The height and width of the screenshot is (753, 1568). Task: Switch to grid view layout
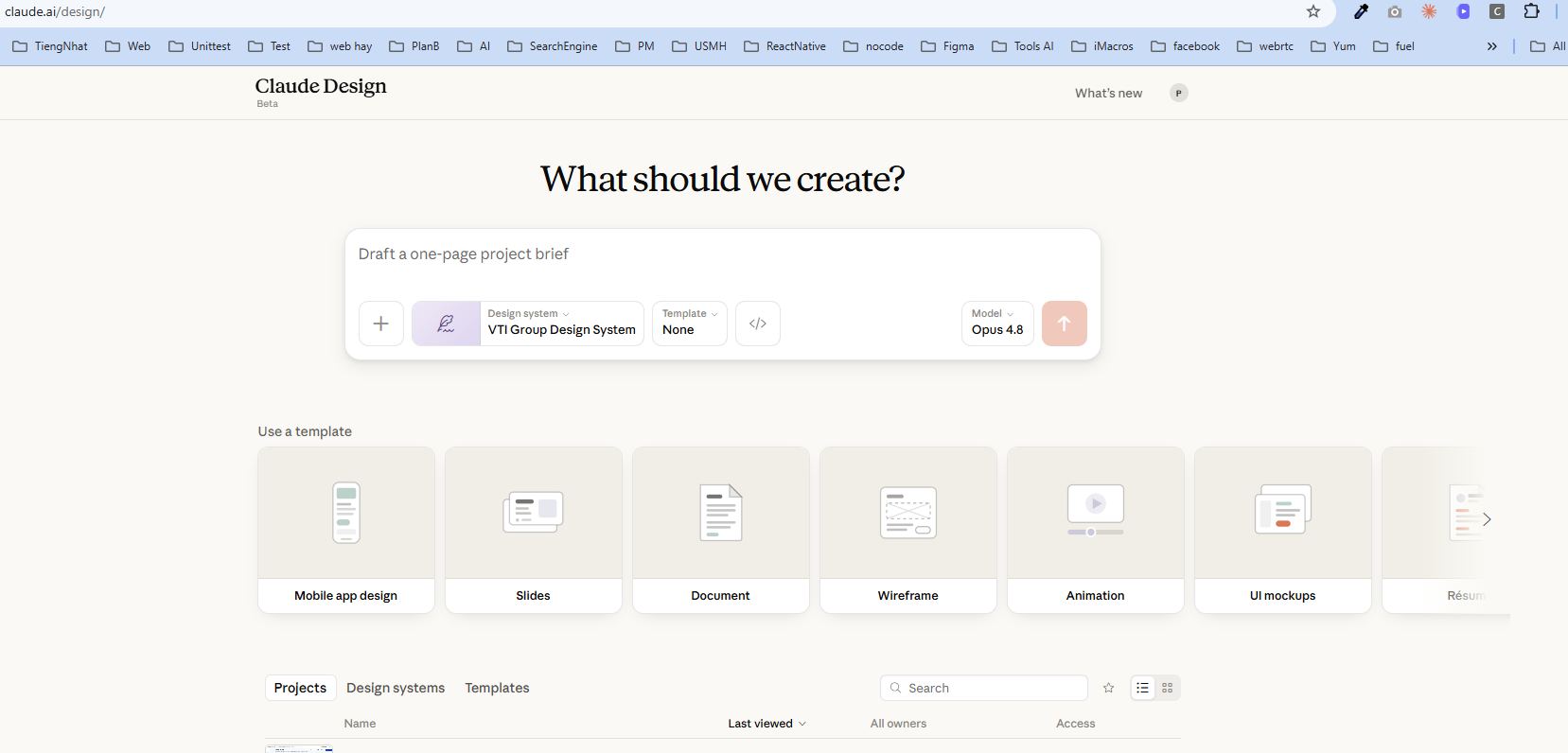(1168, 688)
